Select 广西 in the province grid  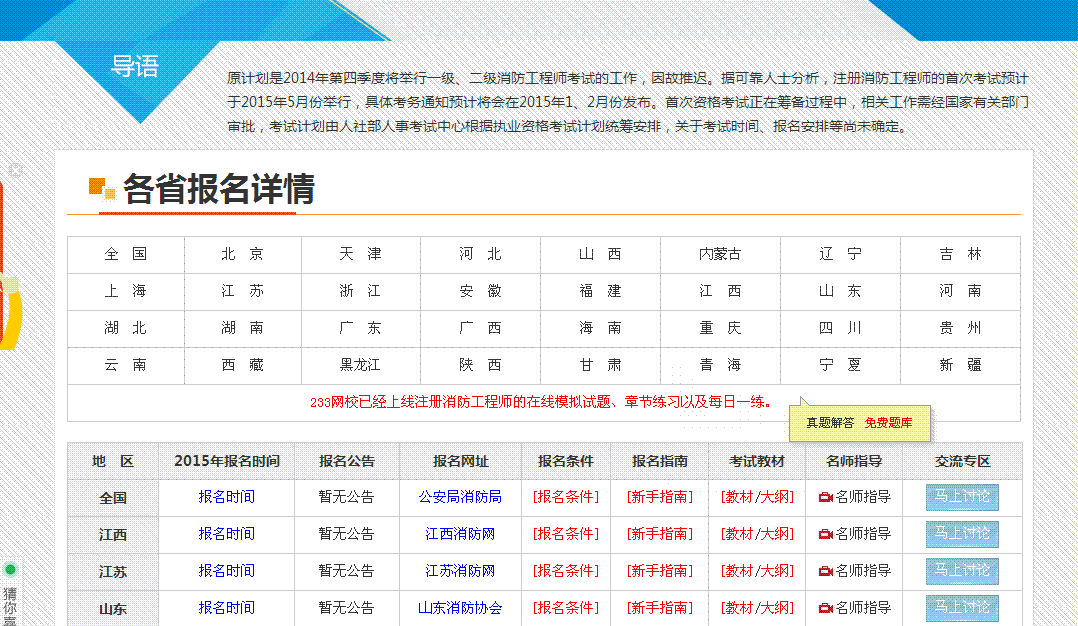(x=481, y=328)
